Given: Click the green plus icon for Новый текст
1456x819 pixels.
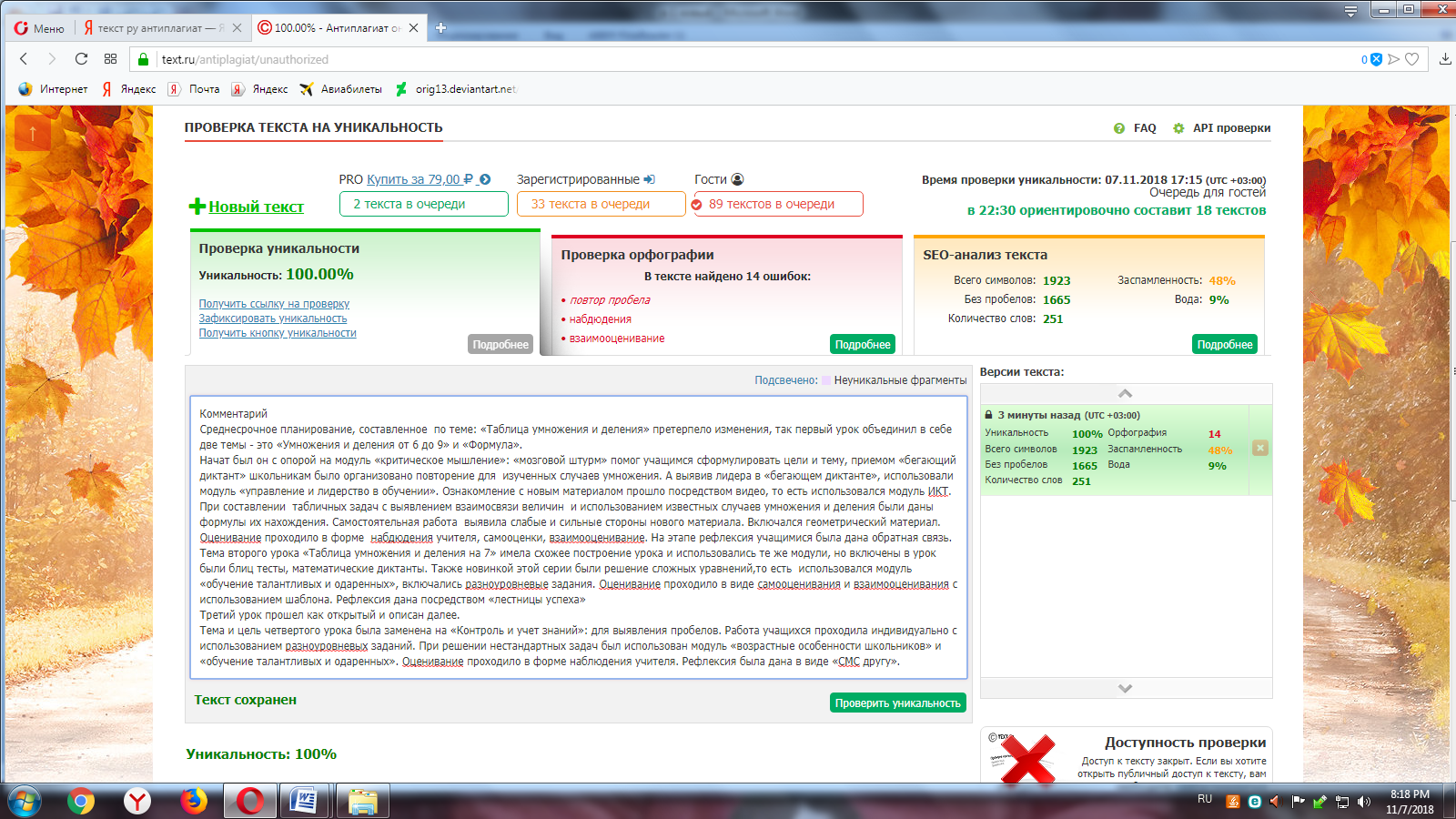Looking at the screenshot, I should point(197,207).
